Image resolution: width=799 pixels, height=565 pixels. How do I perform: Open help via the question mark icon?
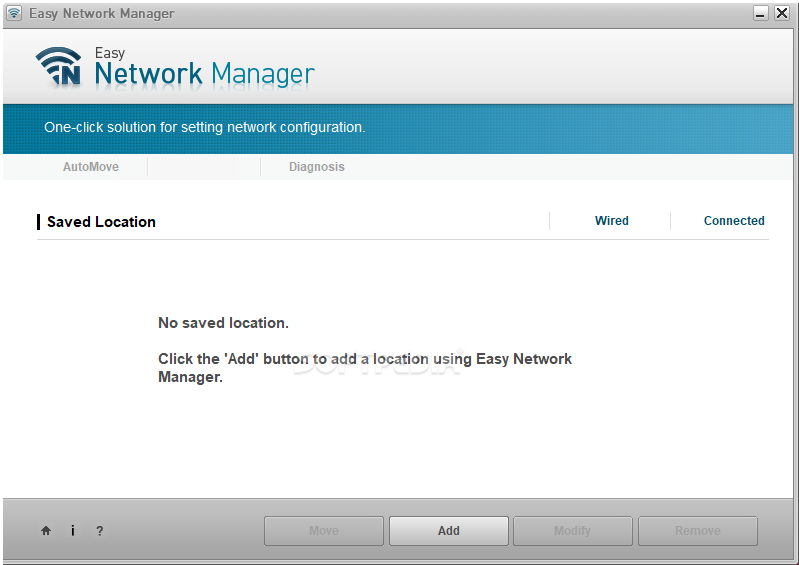click(x=100, y=531)
